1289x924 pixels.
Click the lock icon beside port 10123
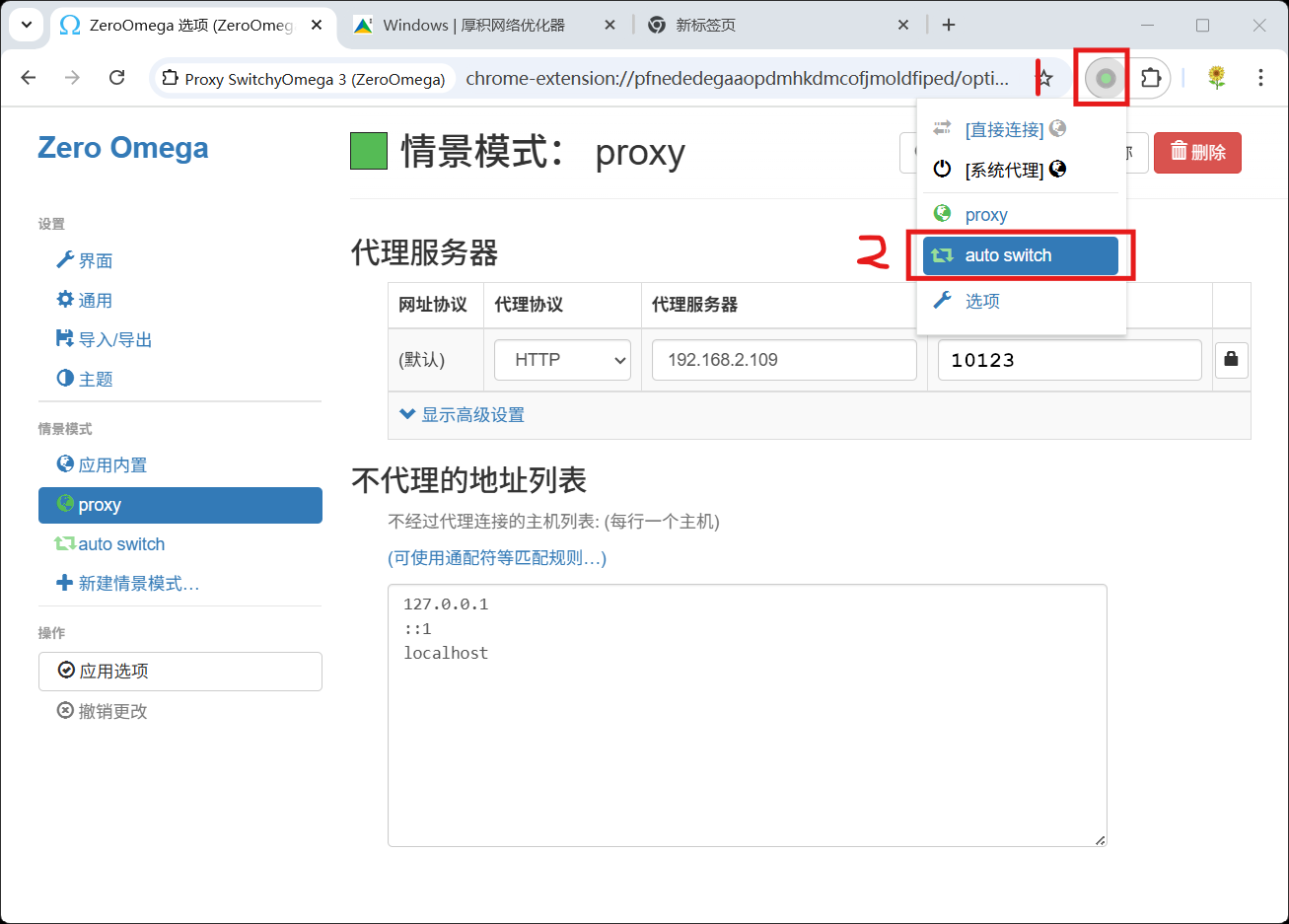coord(1231,360)
